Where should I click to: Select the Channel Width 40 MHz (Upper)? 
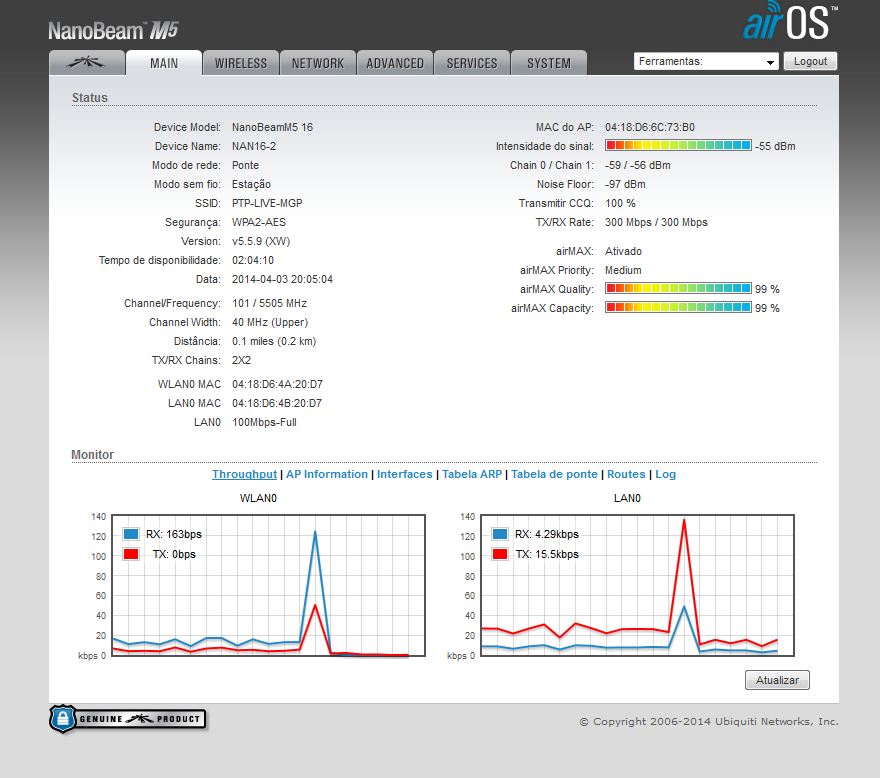270,322
